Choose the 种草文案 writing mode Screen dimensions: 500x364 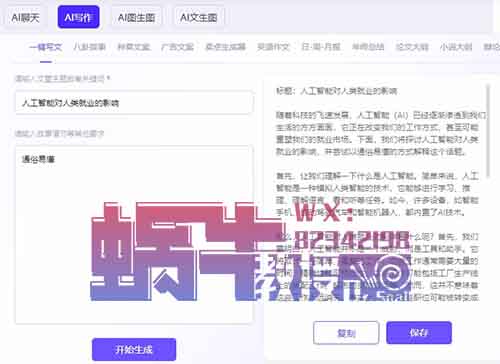[x=133, y=47]
